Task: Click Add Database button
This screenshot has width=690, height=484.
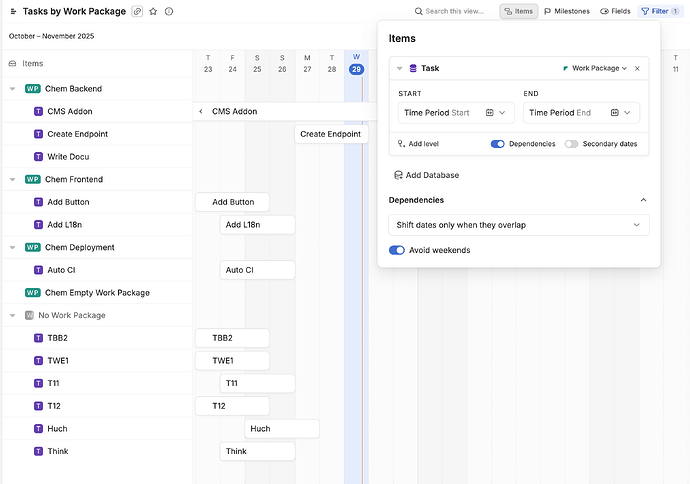Action: coord(426,175)
